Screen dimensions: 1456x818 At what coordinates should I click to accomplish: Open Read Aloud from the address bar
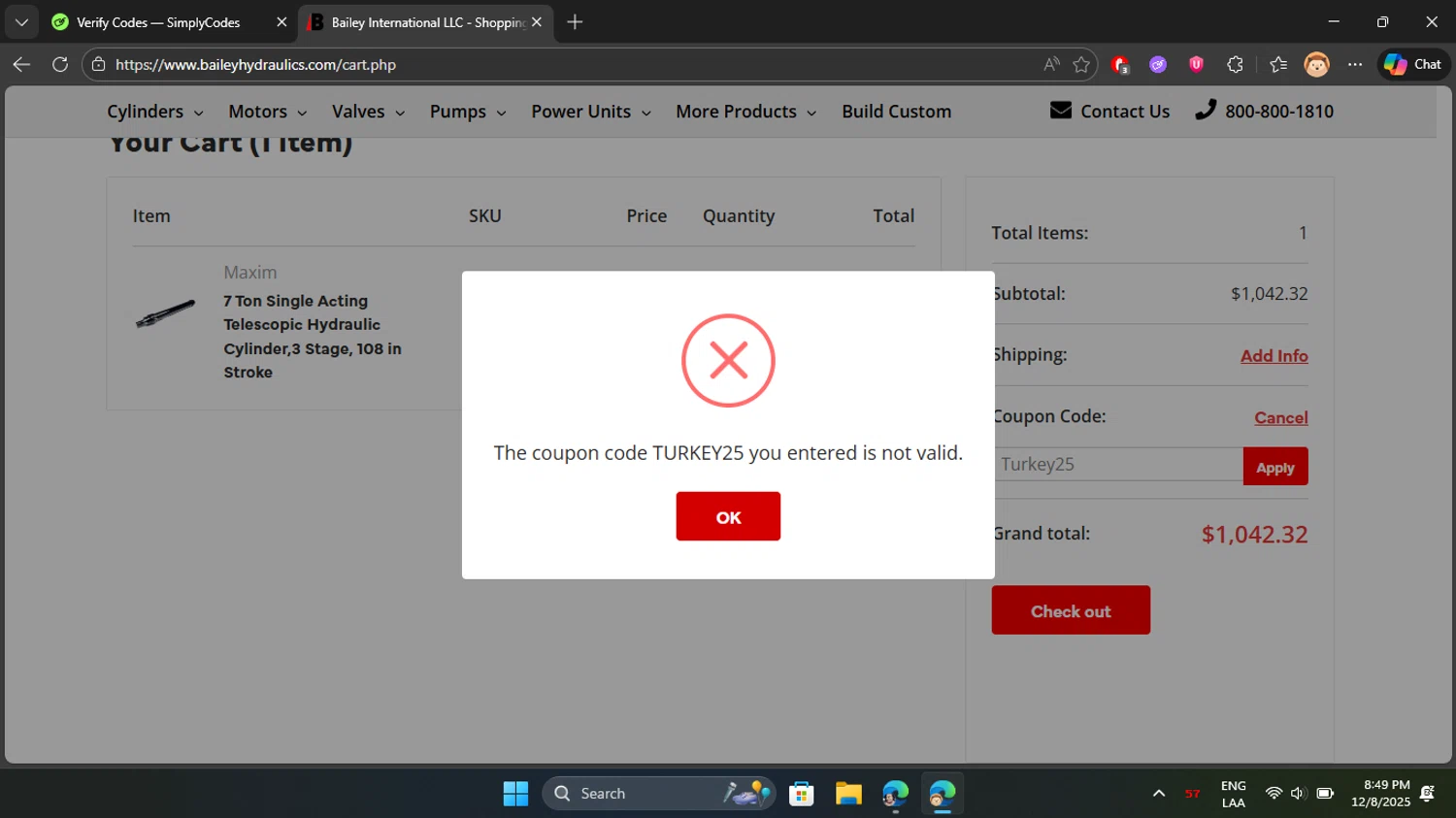[x=1051, y=64]
